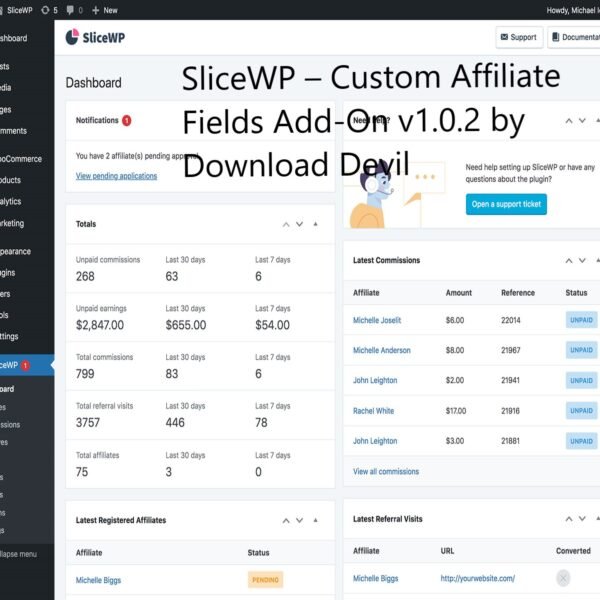Click unpaid earnings value $2,847.00
The image size is (600, 600).
pos(100,325)
